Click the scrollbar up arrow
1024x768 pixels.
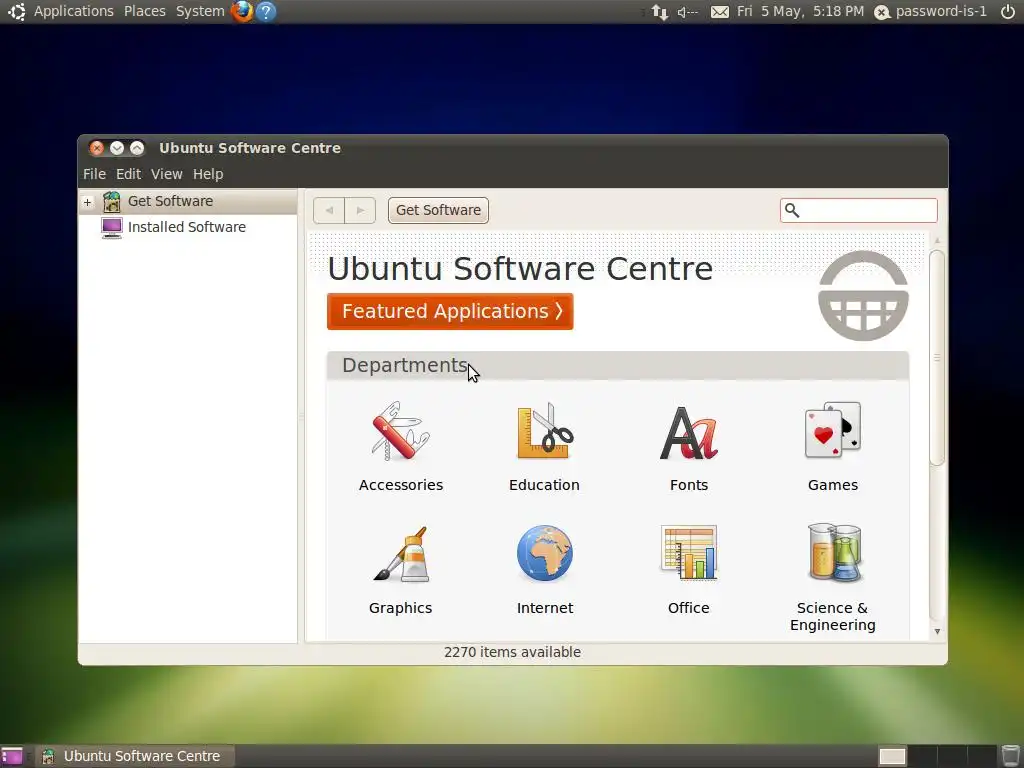[x=937, y=240]
